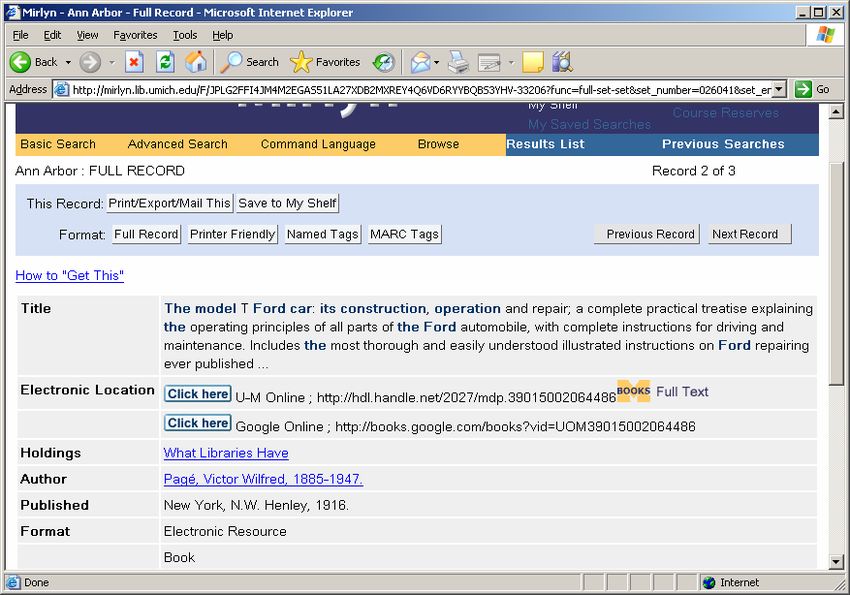
Task: Open the Tools menu
Action: pyautogui.click(x=185, y=35)
